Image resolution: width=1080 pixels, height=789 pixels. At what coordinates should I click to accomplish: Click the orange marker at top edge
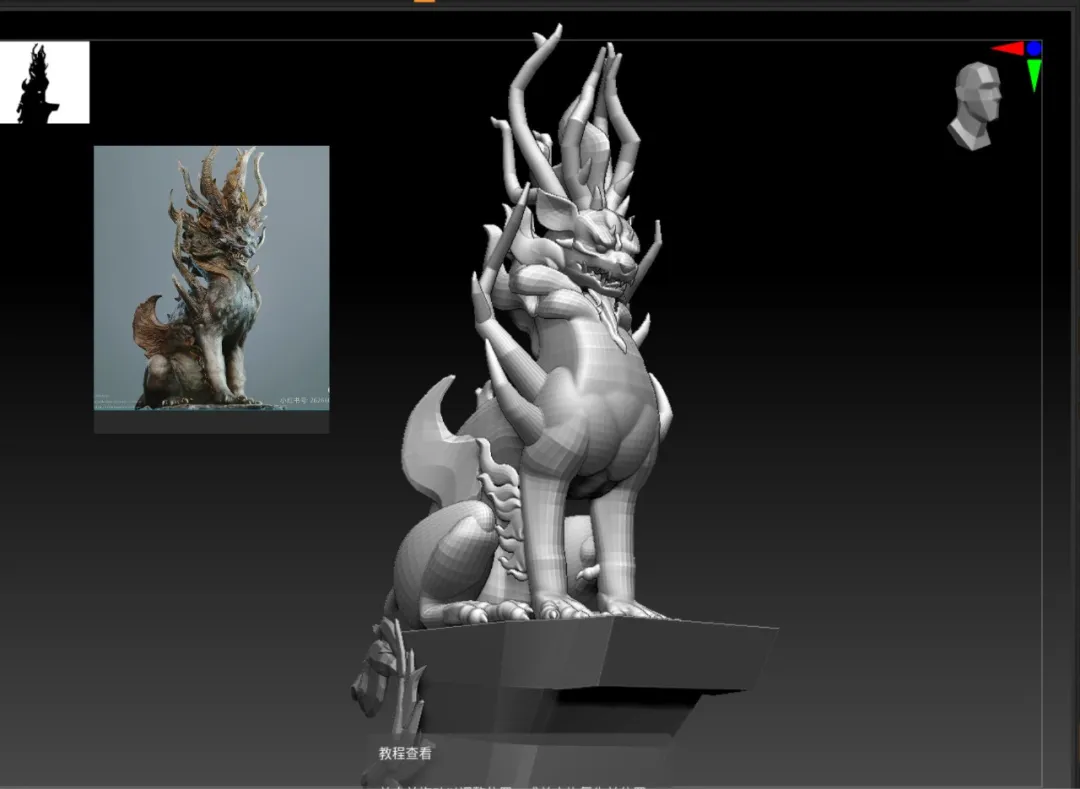pyautogui.click(x=425, y=2)
